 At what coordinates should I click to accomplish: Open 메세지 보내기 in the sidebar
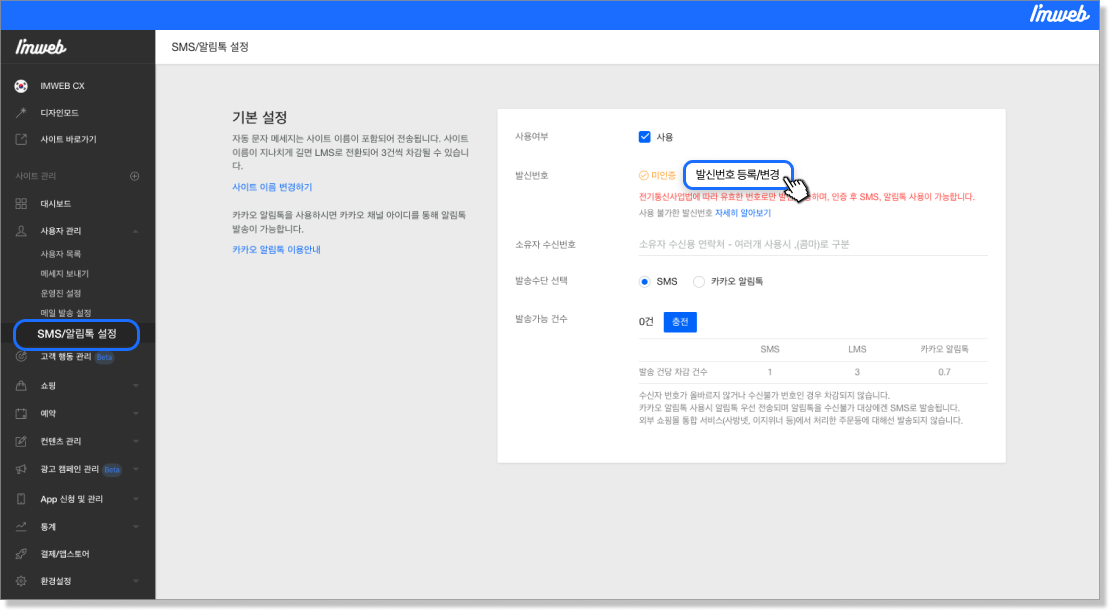[x=64, y=273]
